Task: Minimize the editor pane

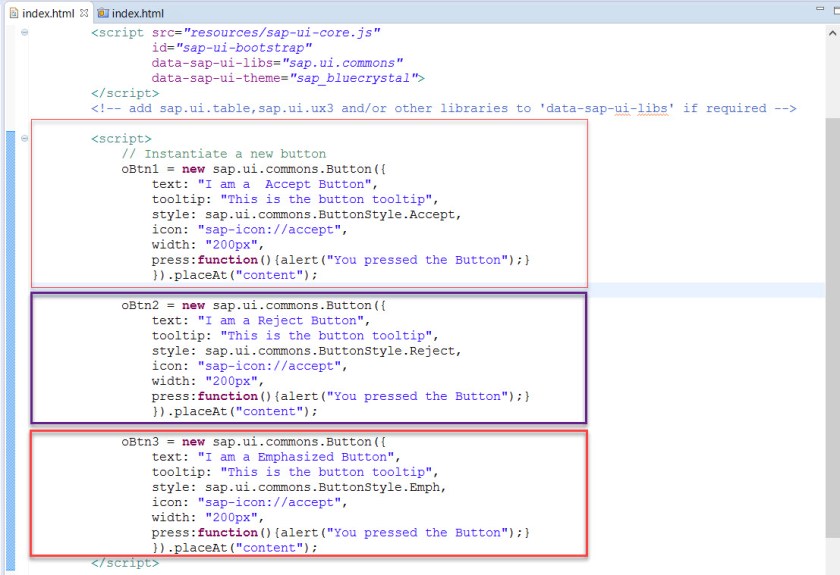Action: [820, 9]
